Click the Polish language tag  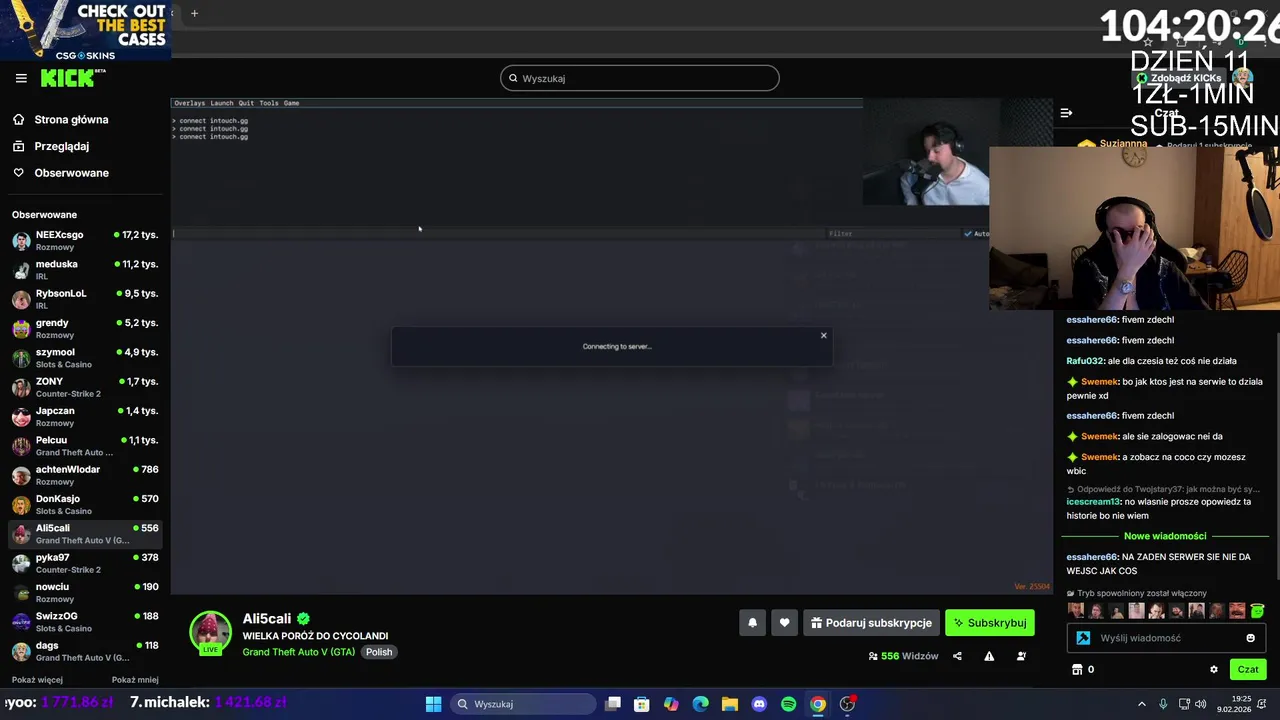tap(379, 652)
